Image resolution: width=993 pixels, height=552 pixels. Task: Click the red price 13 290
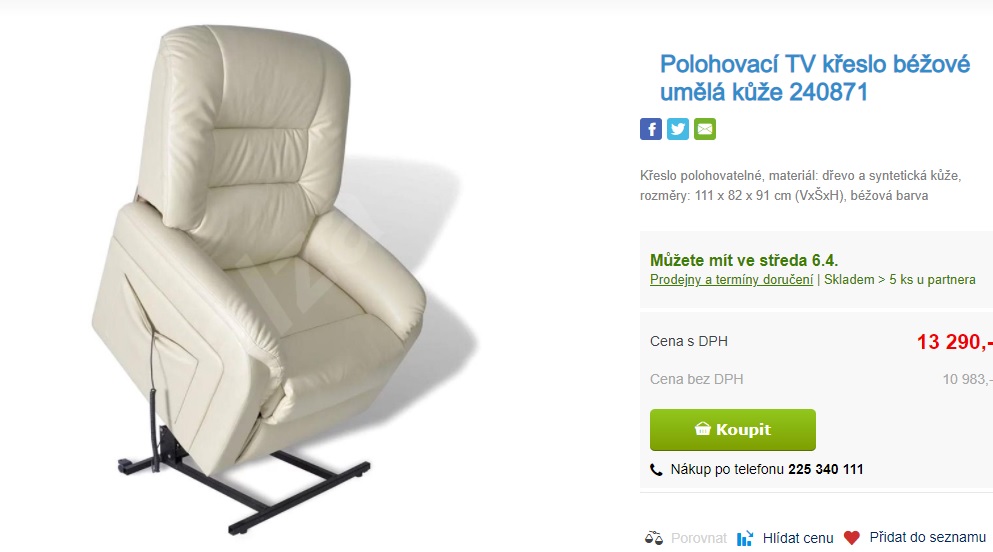pos(954,342)
